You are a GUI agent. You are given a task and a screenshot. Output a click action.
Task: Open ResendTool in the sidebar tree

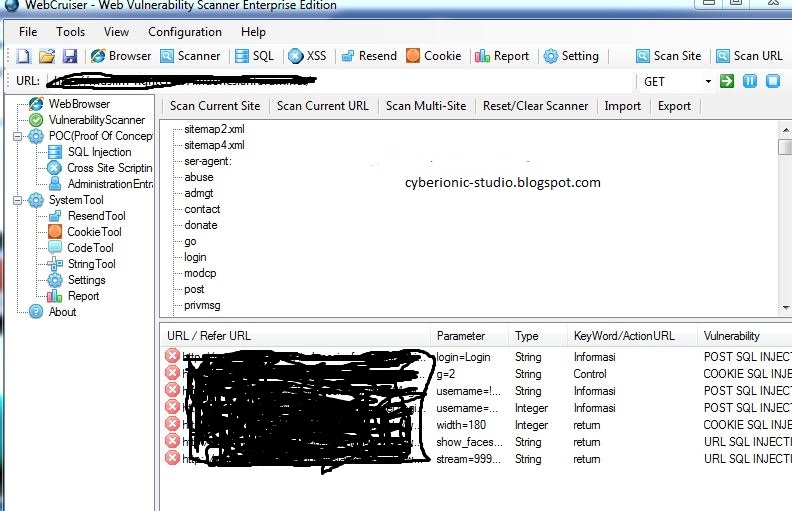pos(96,216)
